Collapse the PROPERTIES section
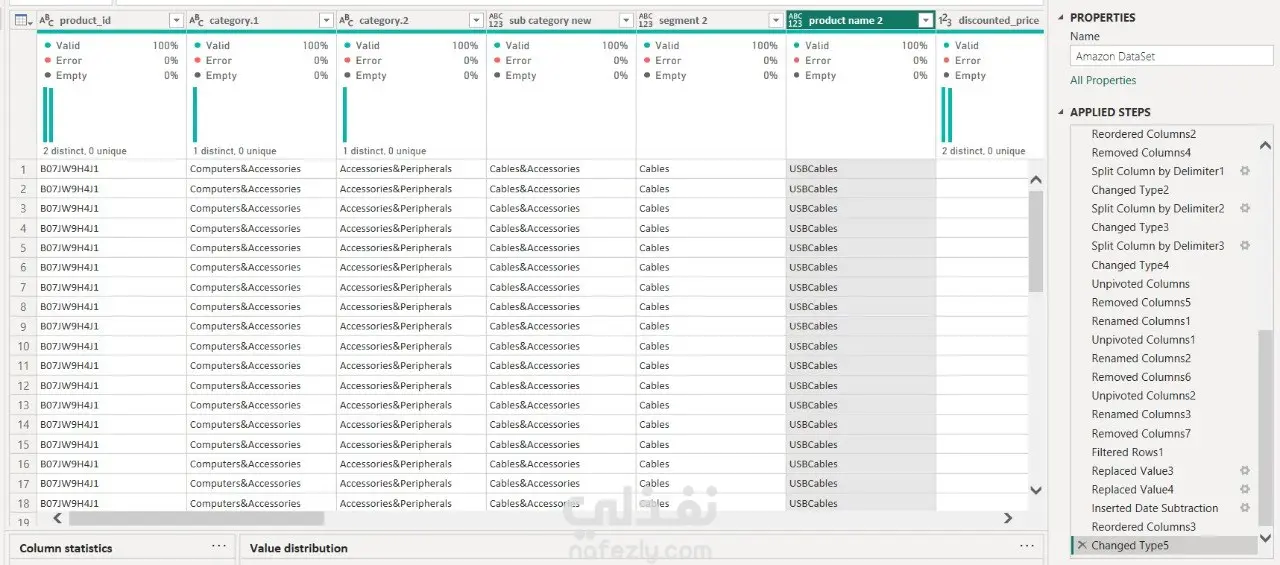The image size is (1280, 565). coord(1061,18)
